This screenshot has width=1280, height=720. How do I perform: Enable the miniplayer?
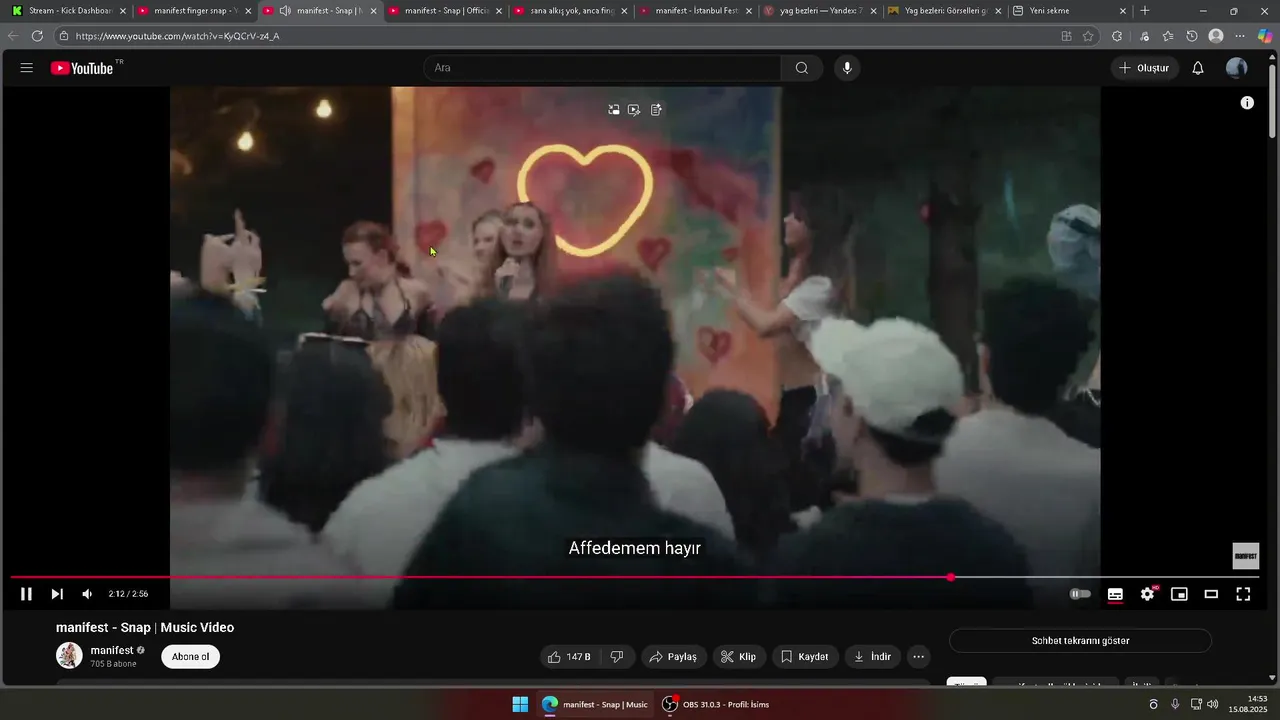(1179, 594)
